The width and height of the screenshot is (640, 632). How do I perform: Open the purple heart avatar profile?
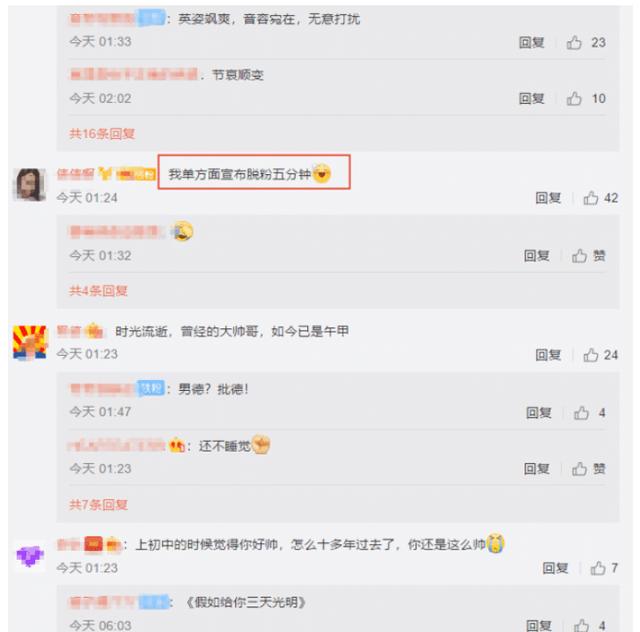(x=30, y=556)
